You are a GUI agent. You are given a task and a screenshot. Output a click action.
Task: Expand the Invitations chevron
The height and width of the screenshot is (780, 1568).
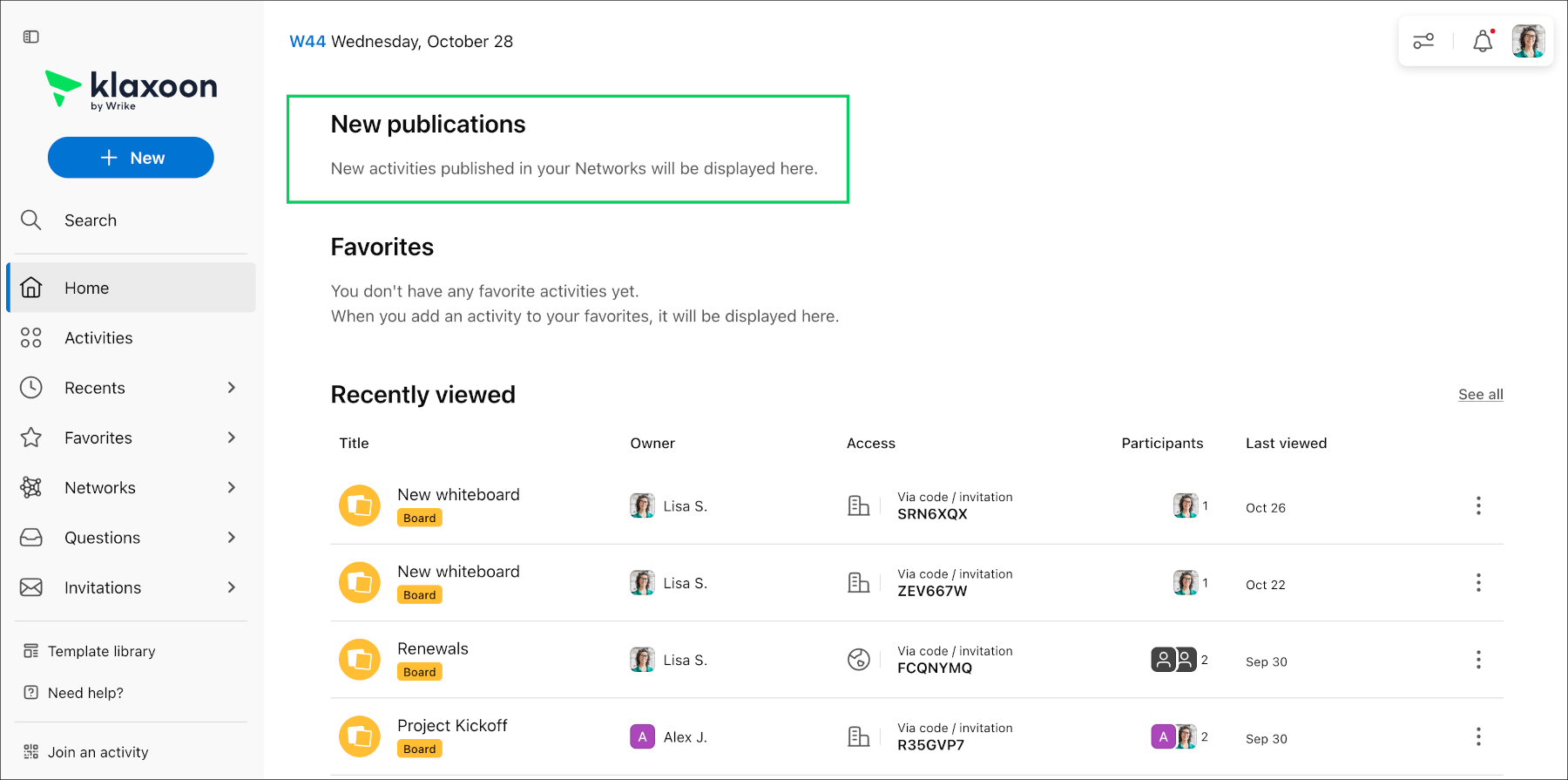coord(232,587)
